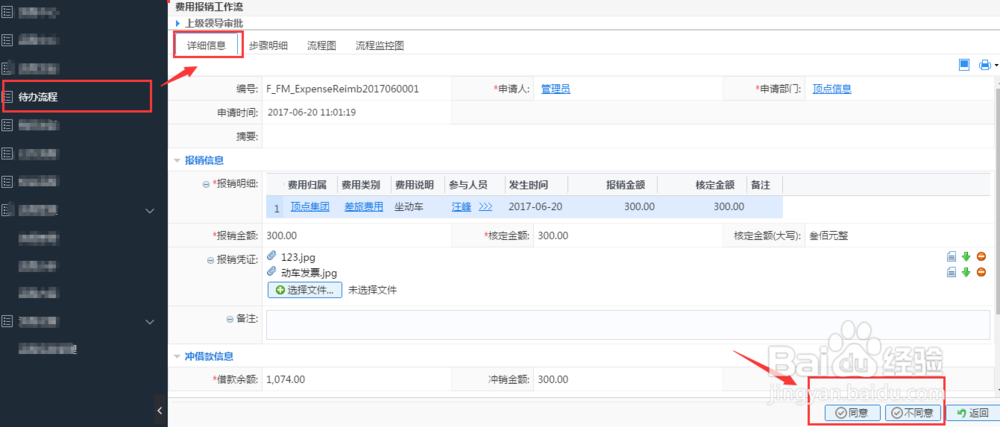This screenshot has width=1000, height=427.
Task: Select row number 1 in 报销明细
Action: [276, 207]
